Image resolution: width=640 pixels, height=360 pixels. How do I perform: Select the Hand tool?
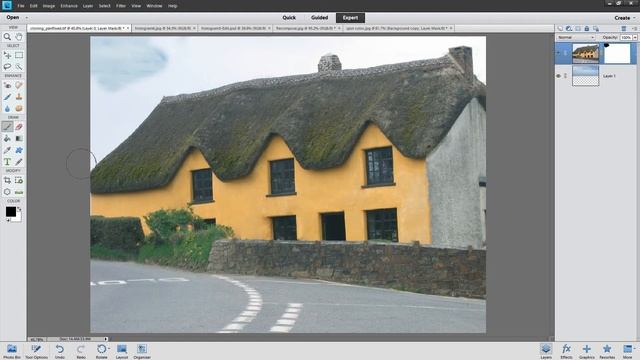click(19, 37)
